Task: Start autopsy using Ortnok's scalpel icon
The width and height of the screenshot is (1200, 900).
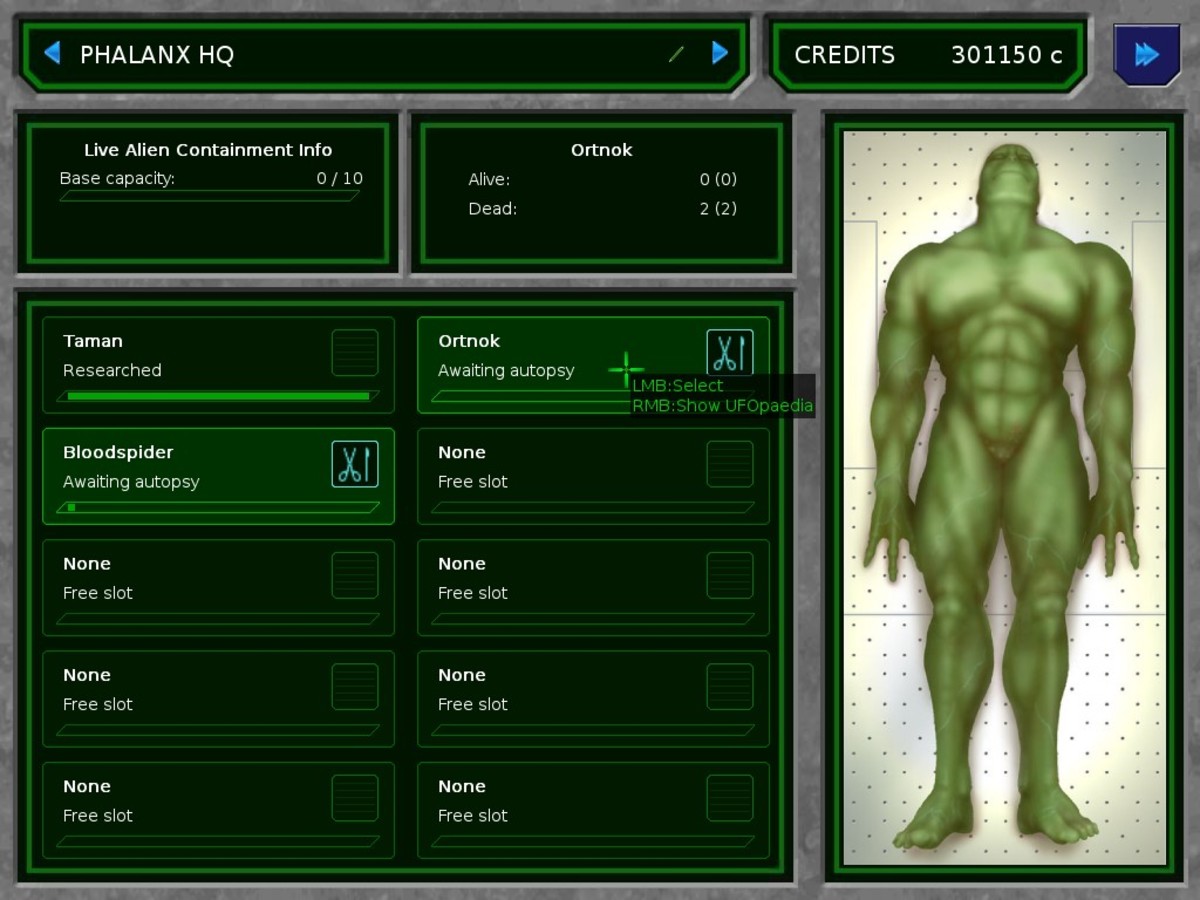Action: [730, 353]
